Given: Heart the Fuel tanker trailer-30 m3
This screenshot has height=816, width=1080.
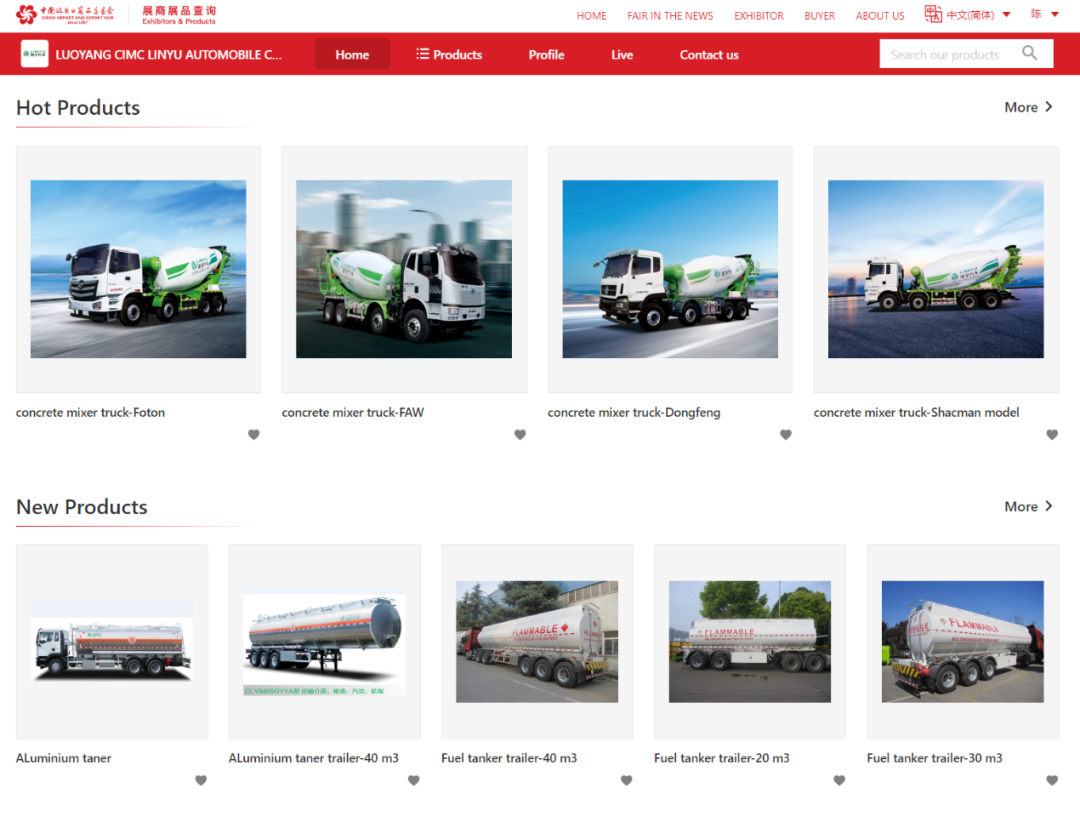Looking at the screenshot, I should click(1052, 780).
